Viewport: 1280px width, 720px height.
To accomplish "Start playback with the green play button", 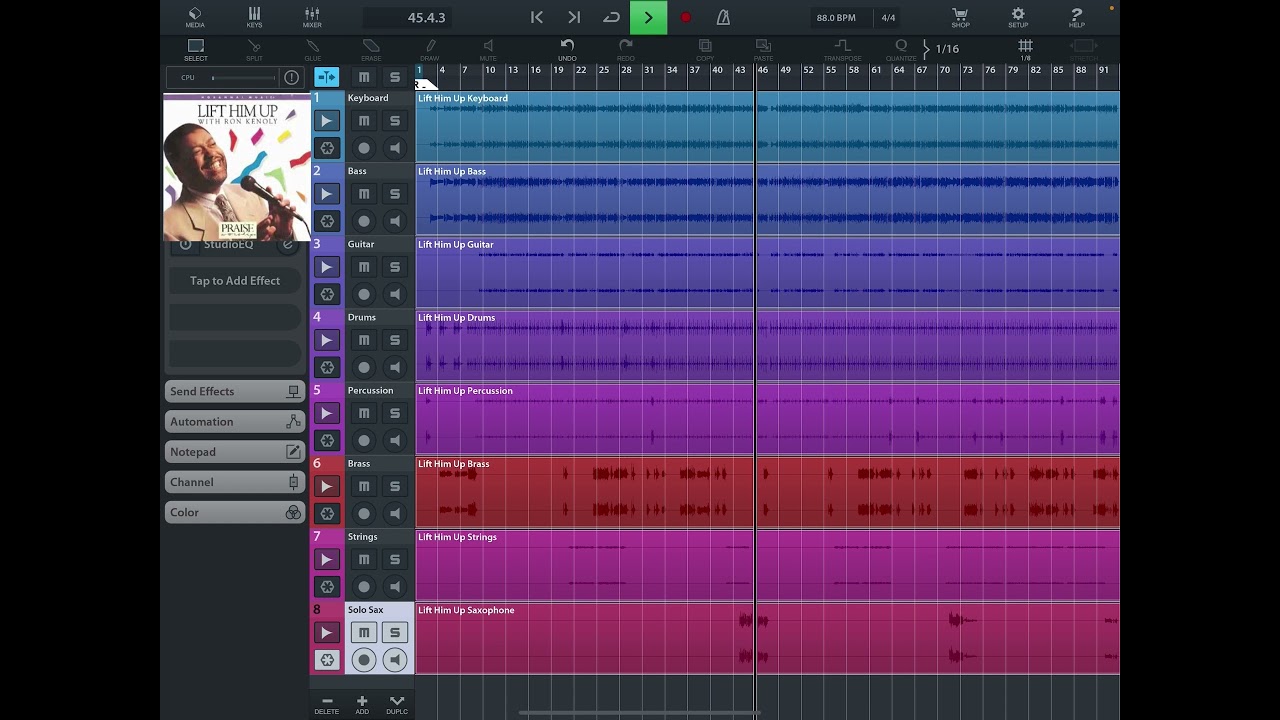I will [x=648, y=17].
